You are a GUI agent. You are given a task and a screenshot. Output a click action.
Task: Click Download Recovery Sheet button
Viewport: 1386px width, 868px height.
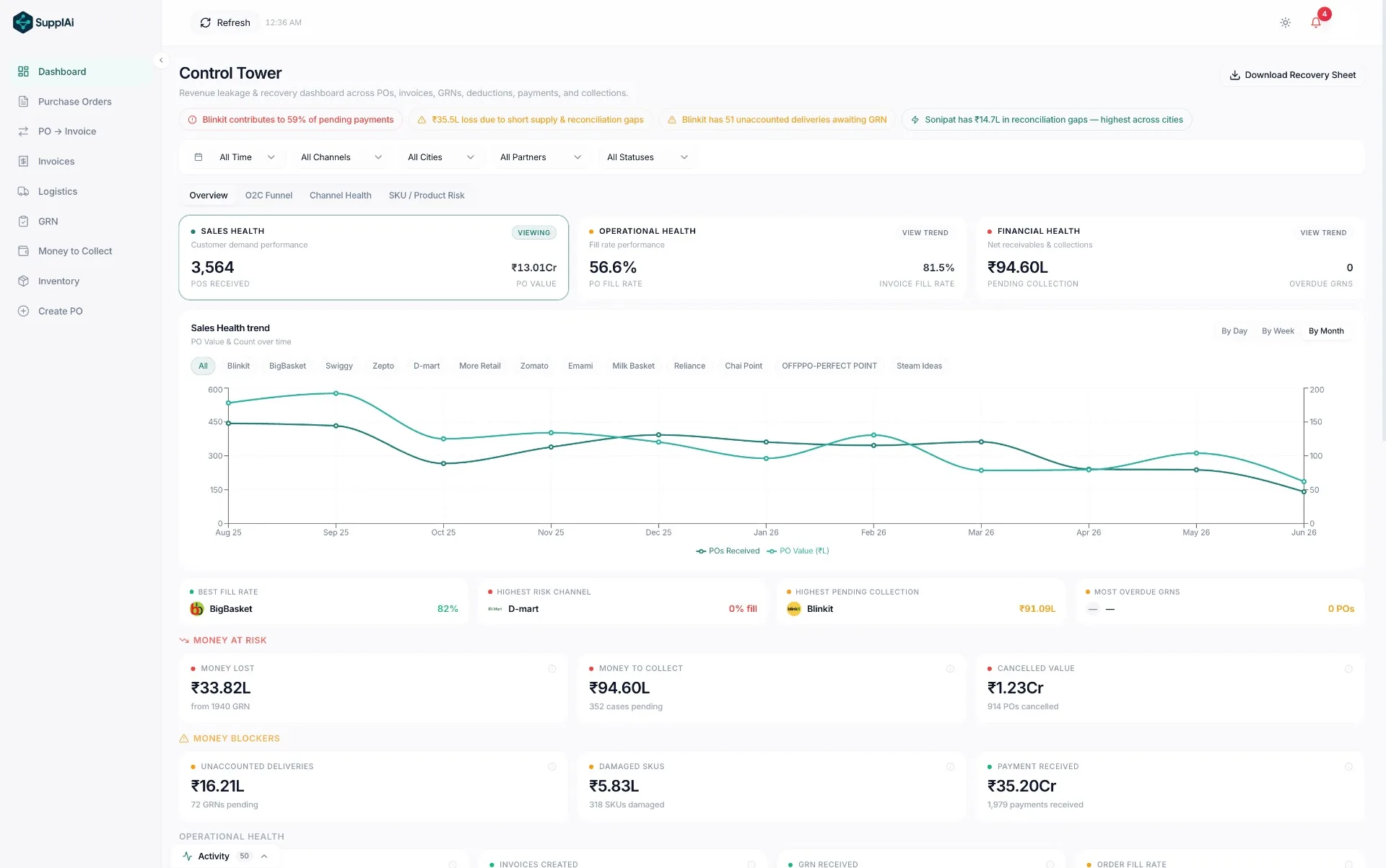click(1292, 75)
